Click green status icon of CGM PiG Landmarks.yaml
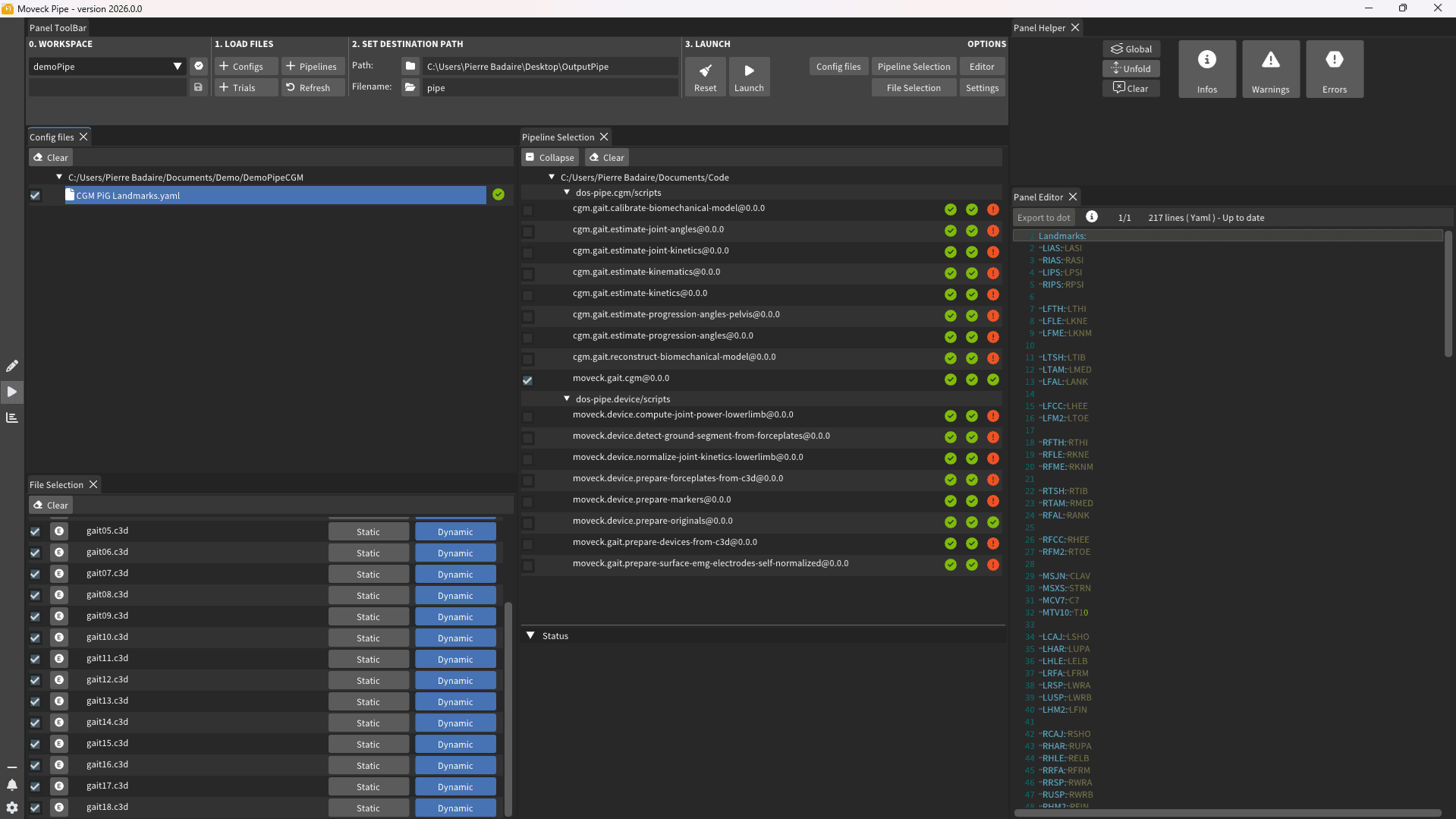This screenshot has width=1456, height=819. [498, 195]
